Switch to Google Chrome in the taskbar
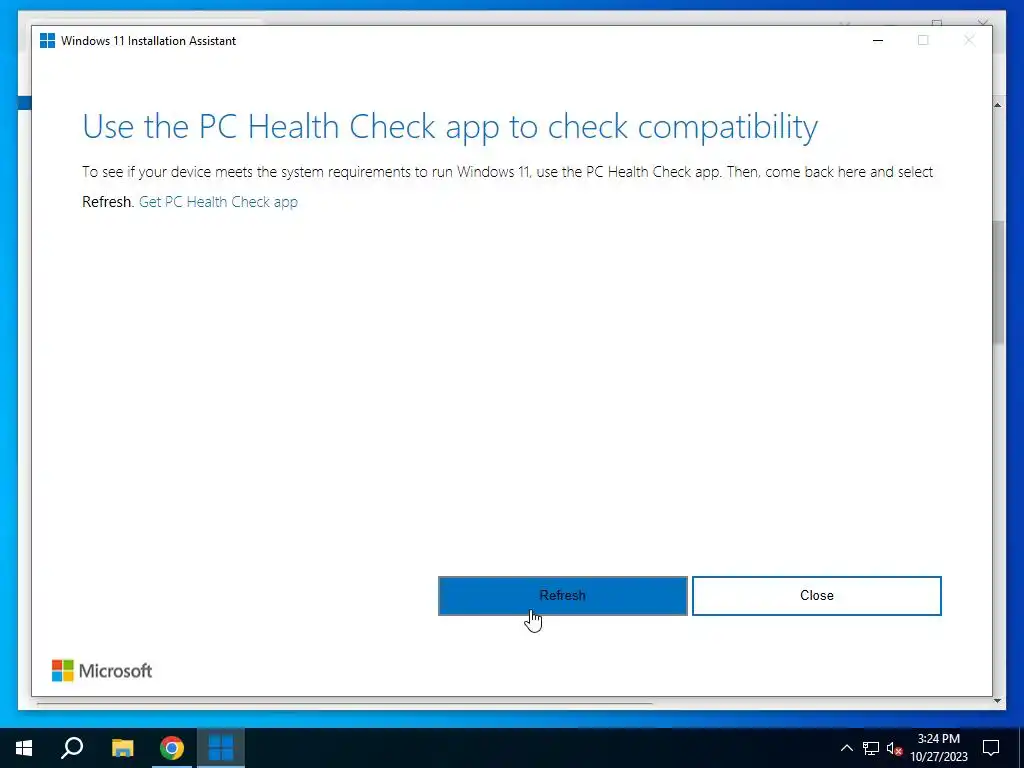 point(172,748)
